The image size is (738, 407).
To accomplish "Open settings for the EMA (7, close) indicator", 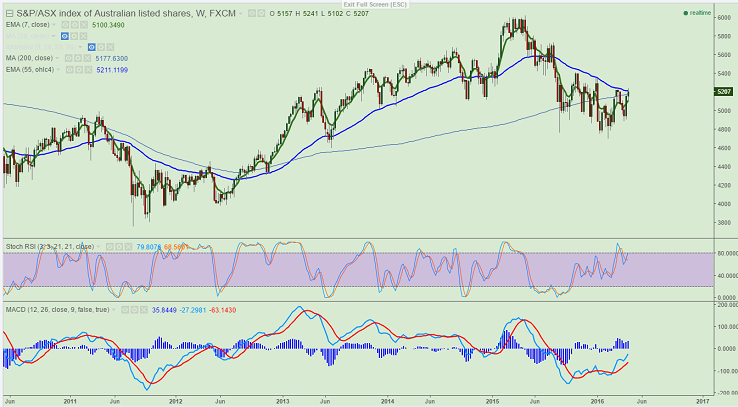I will (74, 24).
